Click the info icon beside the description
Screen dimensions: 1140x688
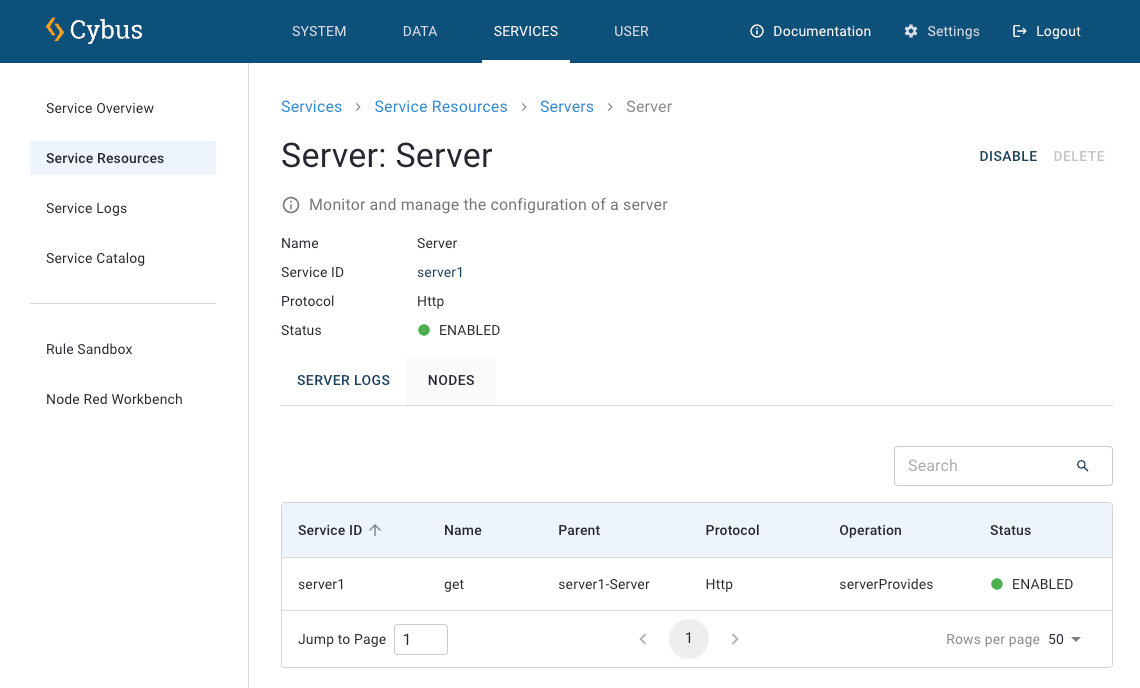coord(291,205)
